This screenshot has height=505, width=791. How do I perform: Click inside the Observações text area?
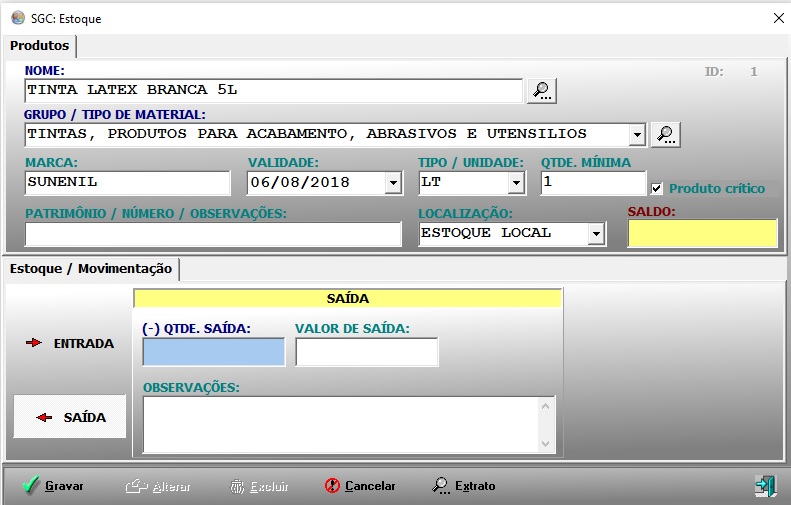340,424
